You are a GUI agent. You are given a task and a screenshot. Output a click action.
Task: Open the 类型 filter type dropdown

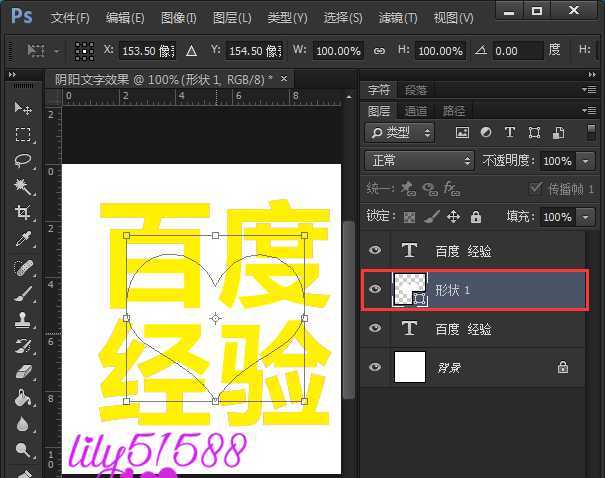pos(400,132)
